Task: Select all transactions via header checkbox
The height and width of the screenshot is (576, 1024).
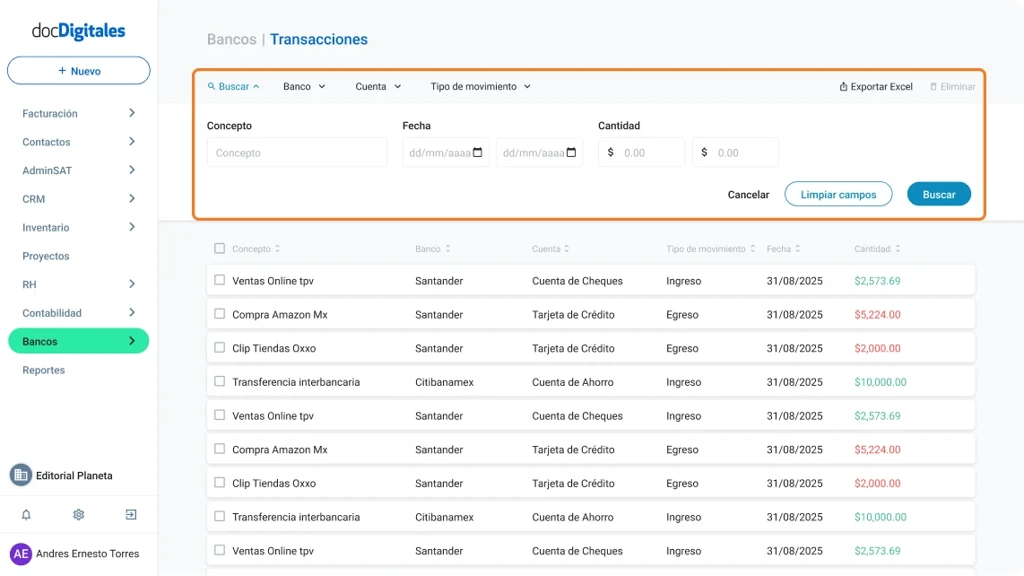Action: click(x=218, y=248)
